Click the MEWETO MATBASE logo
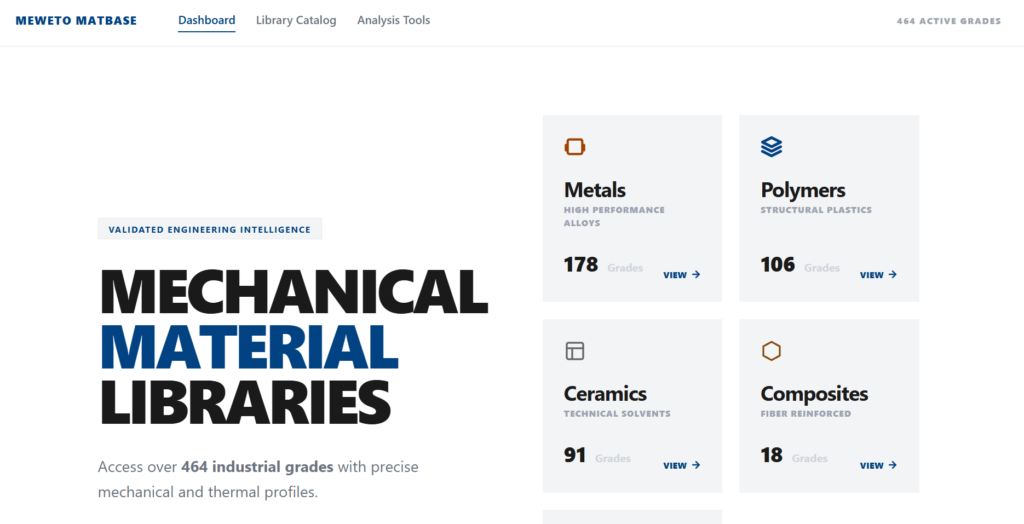Viewport: 1024px width, 524px height. 76,20
